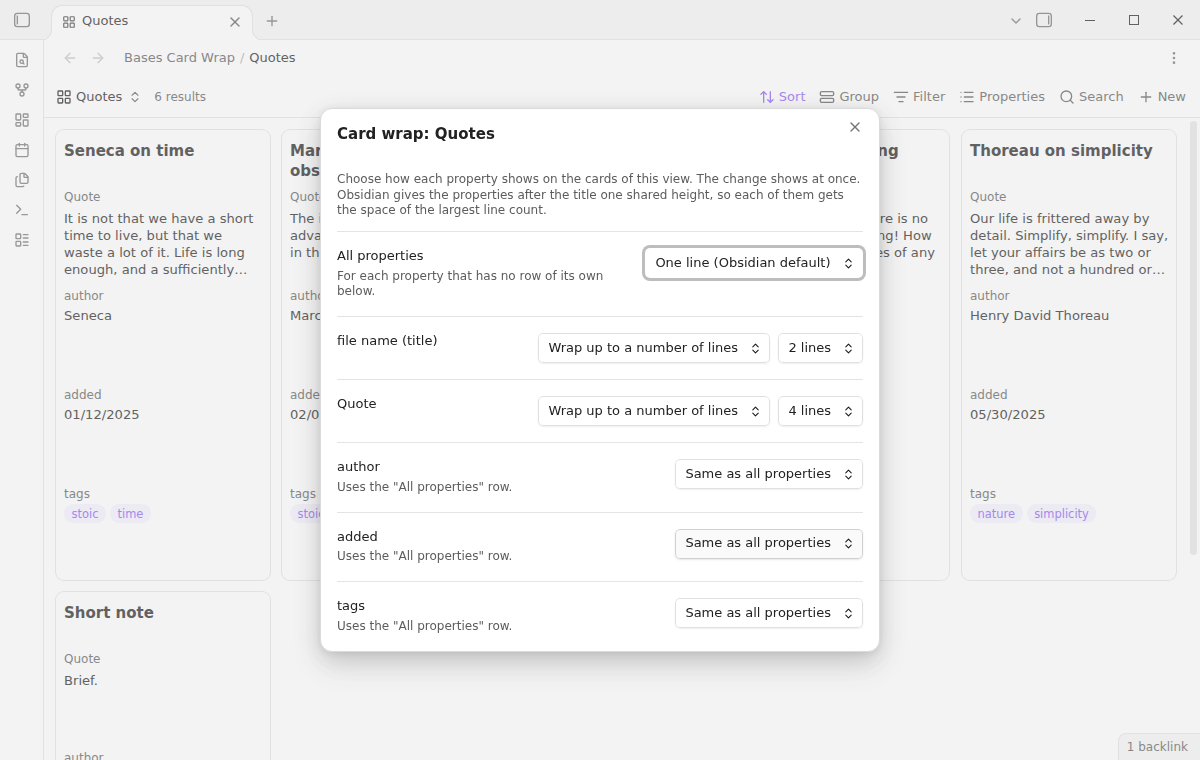
Task: Click 1 backlink in status bar
Action: tap(1157, 747)
